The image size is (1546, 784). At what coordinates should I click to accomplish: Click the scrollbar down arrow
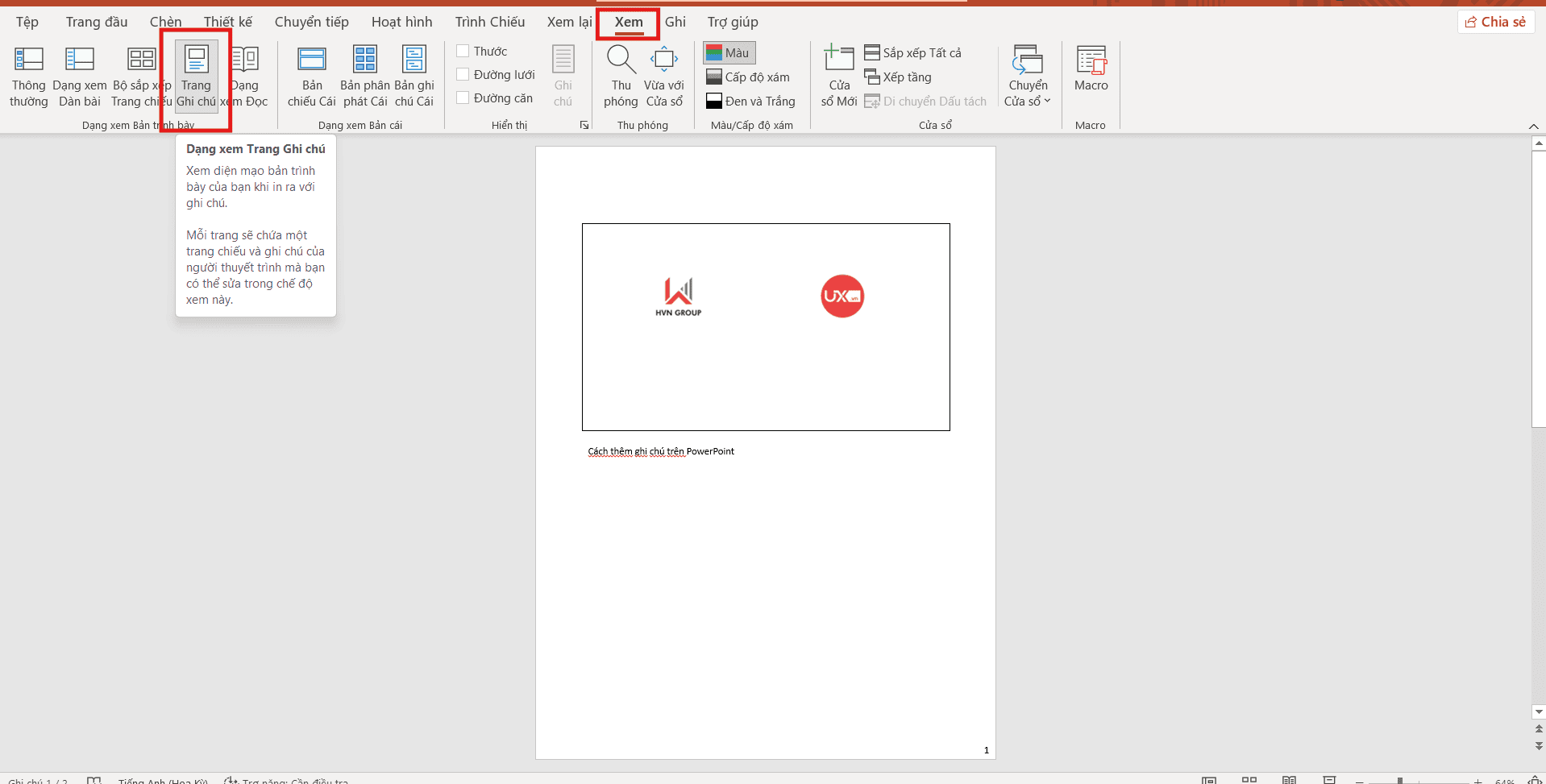[1539, 712]
